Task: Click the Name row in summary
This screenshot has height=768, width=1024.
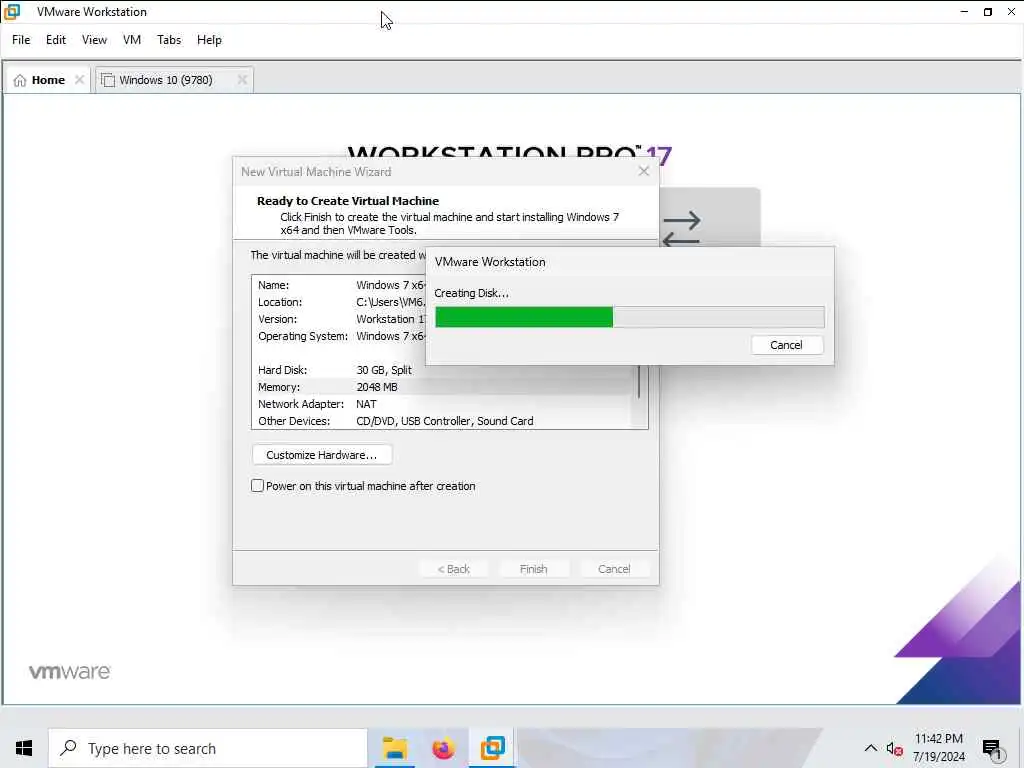Action: (339, 285)
